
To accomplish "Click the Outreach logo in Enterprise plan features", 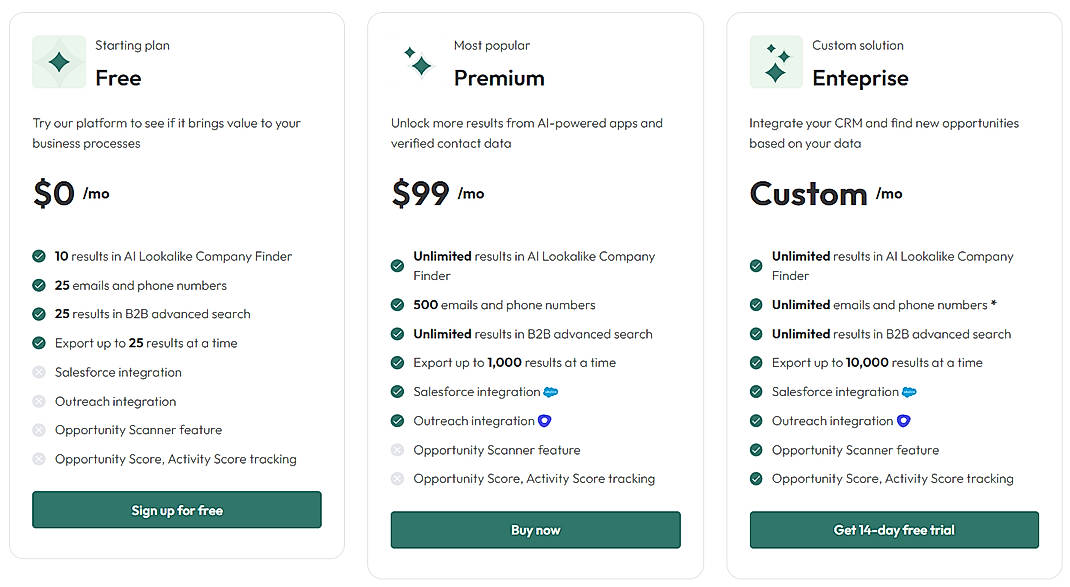I will tap(903, 420).
